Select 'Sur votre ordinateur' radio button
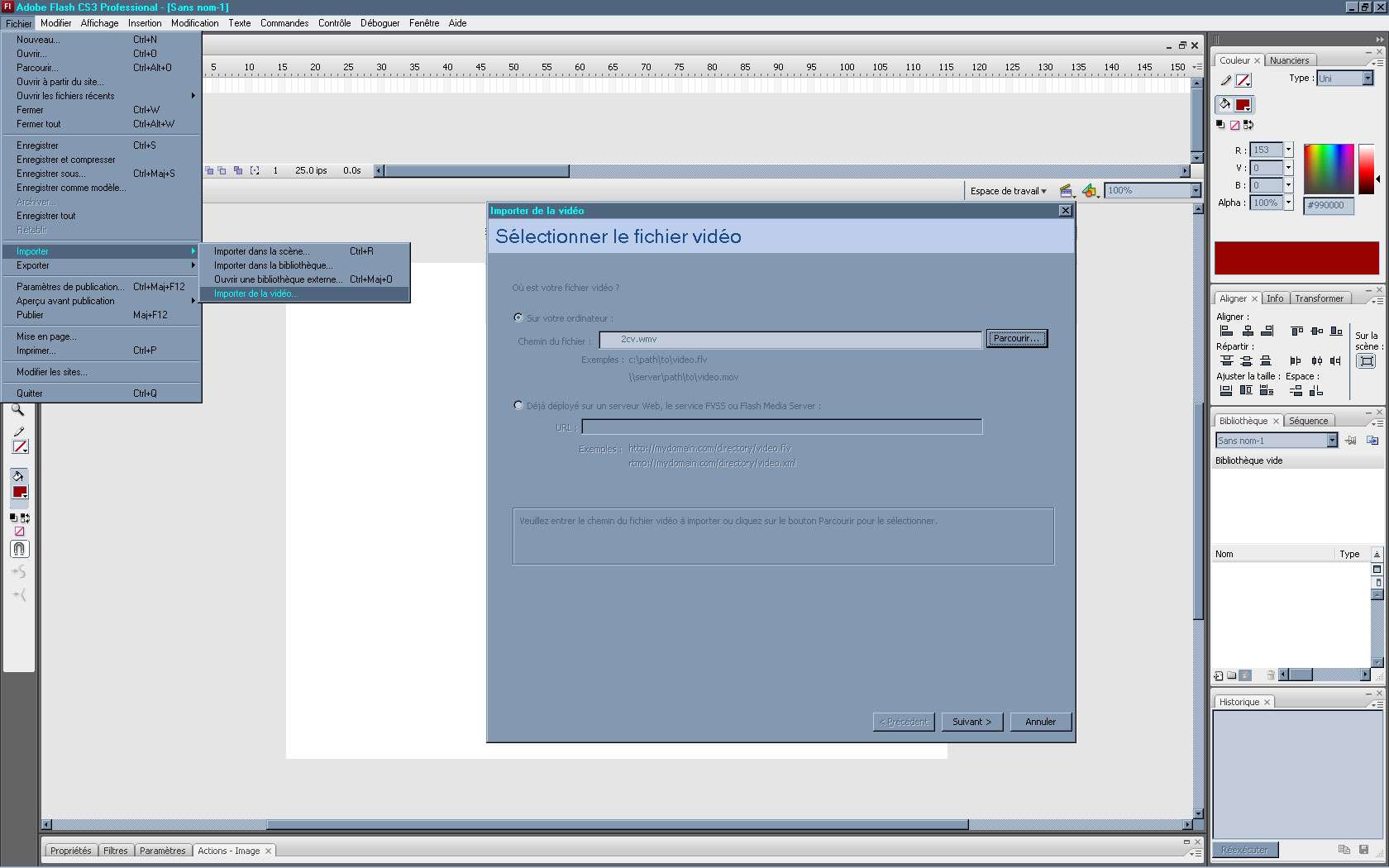 pos(518,317)
